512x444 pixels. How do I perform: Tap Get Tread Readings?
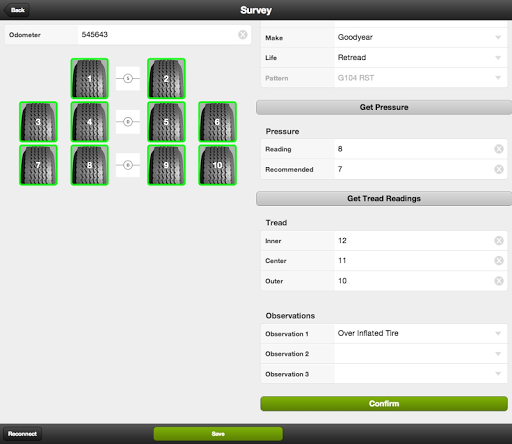tap(384, 199)
